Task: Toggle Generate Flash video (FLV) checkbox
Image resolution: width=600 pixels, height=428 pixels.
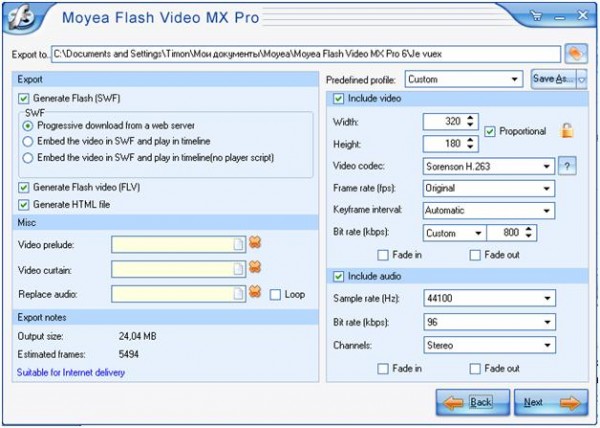Action: coord(23,187)
